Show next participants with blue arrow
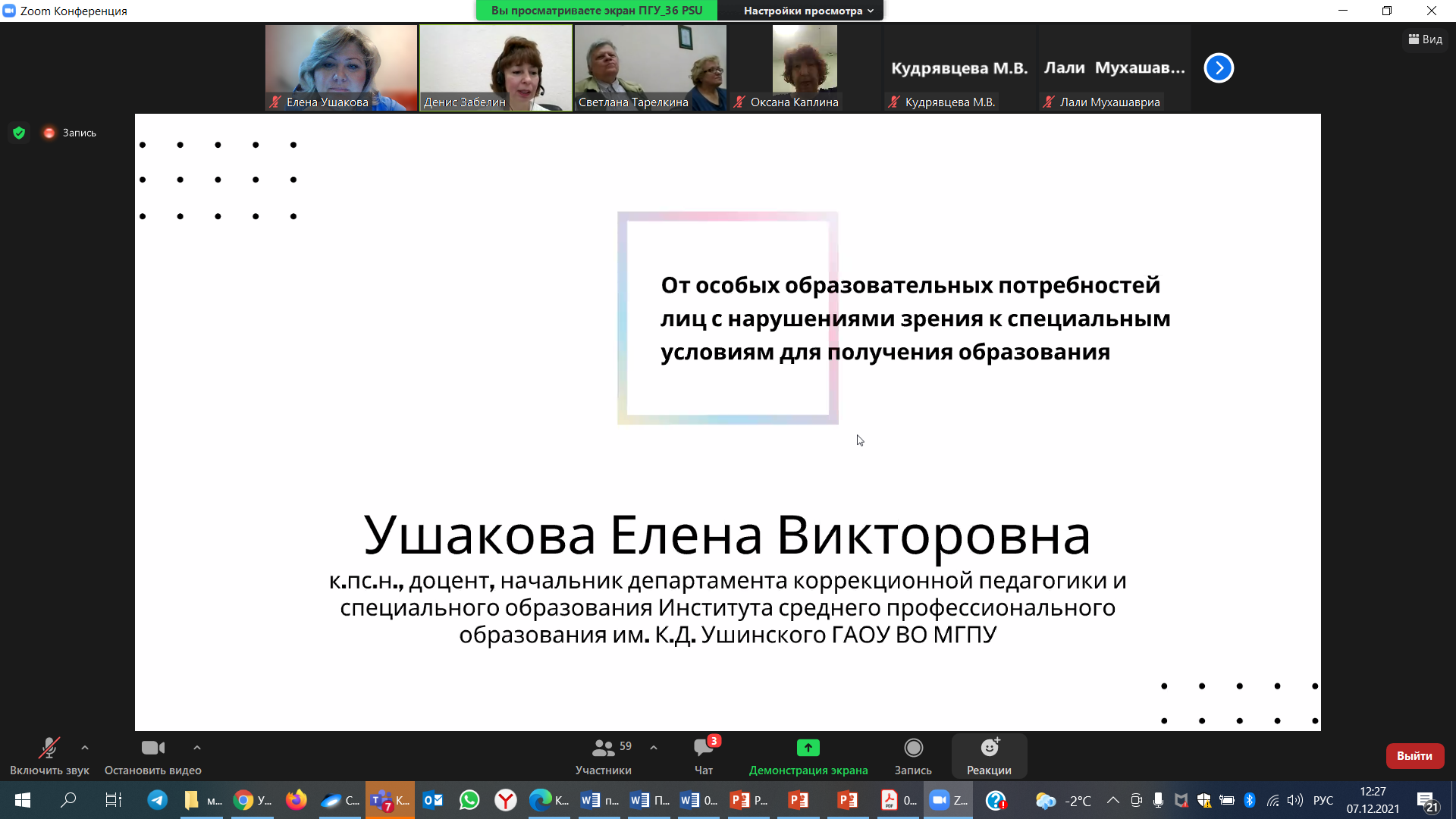This screenshot has width=1456, height=819. tap(1219, 68)
